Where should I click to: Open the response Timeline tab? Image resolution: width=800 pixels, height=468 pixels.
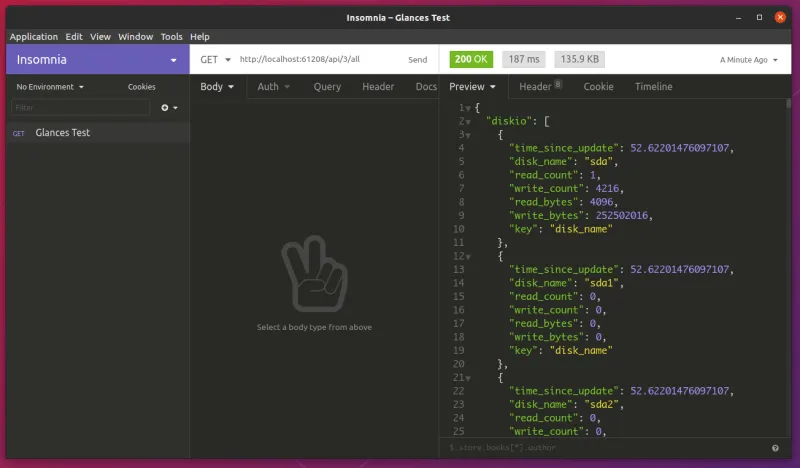pos(653,87)
